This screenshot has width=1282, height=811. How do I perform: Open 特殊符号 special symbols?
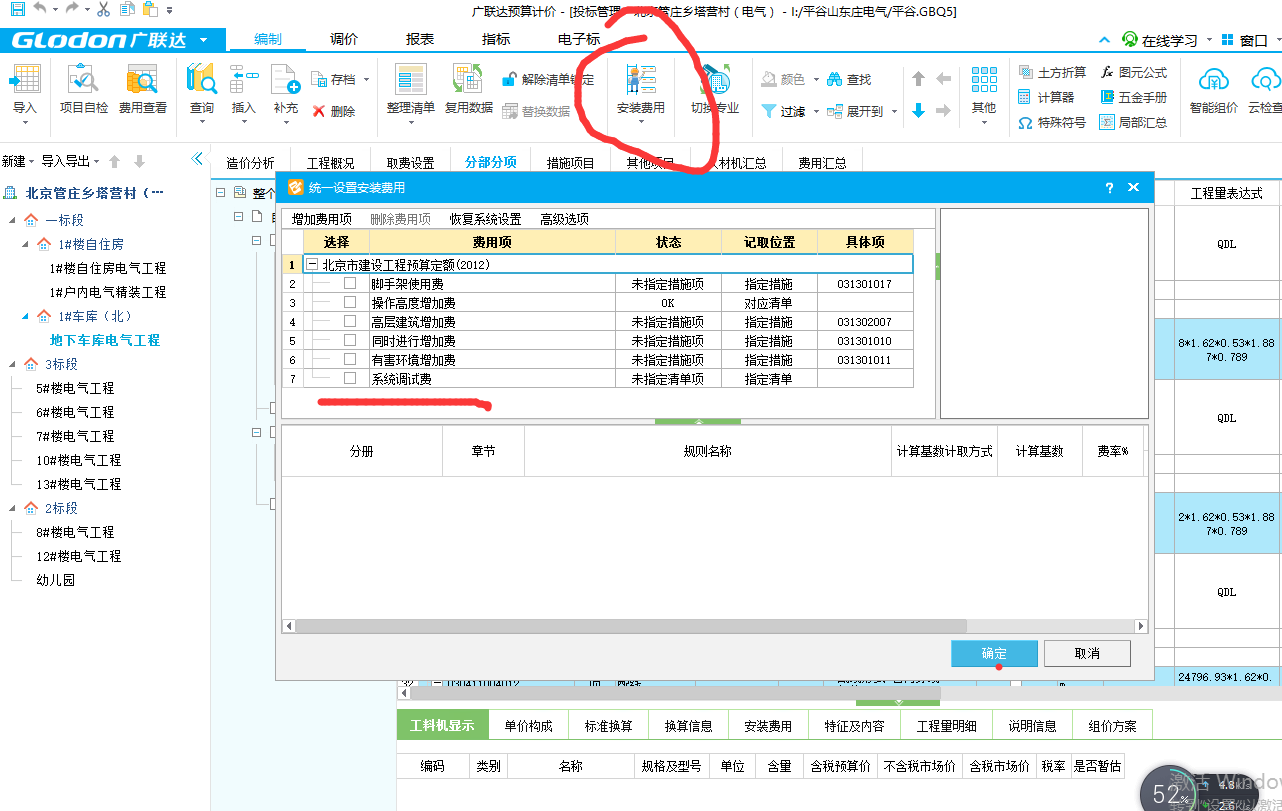[x=1051, y=122]
